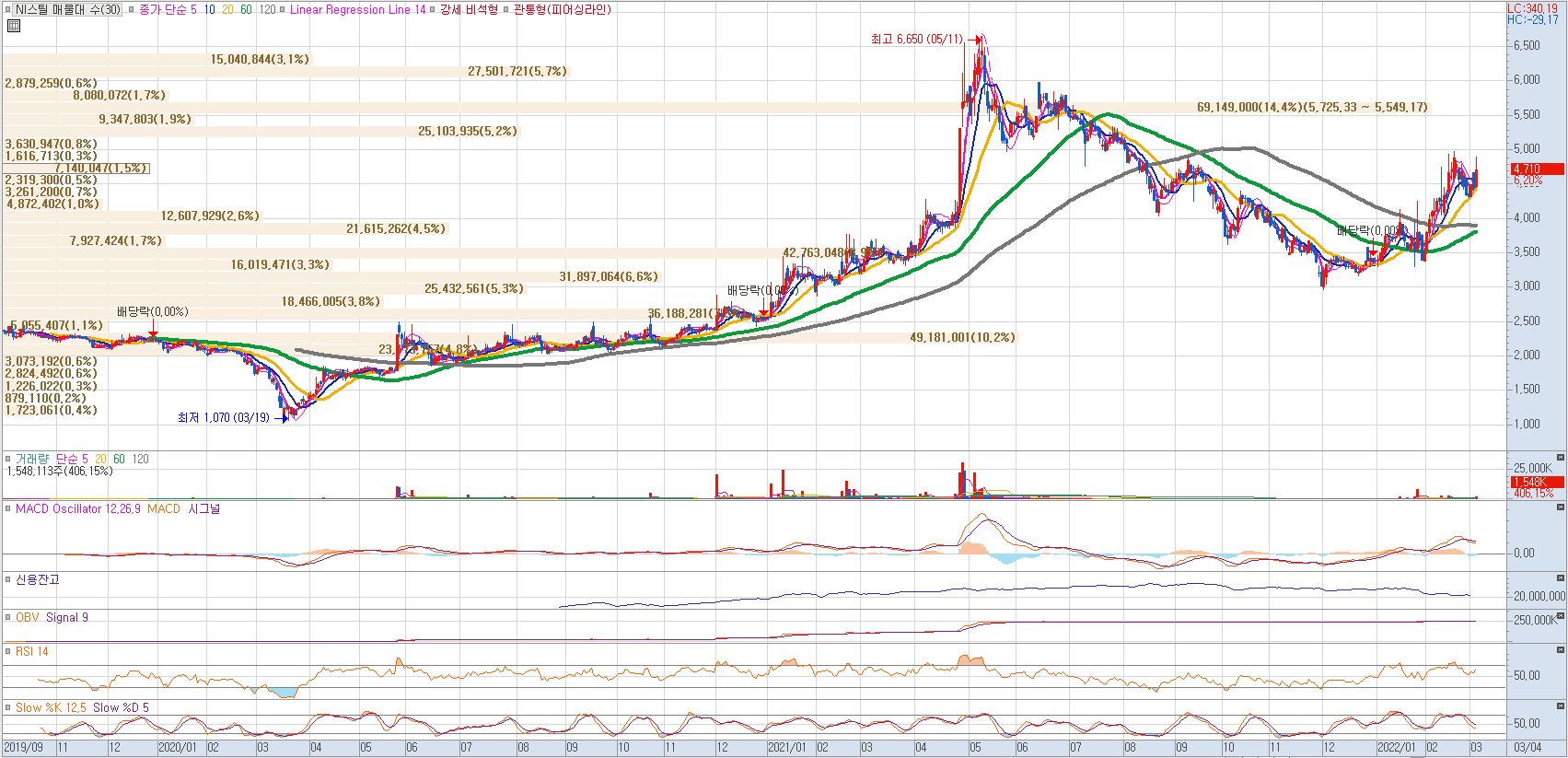Close the MACD Oscillator panel
The height and width of the screenshot is (758, 1568).
tap(1561, 507)
